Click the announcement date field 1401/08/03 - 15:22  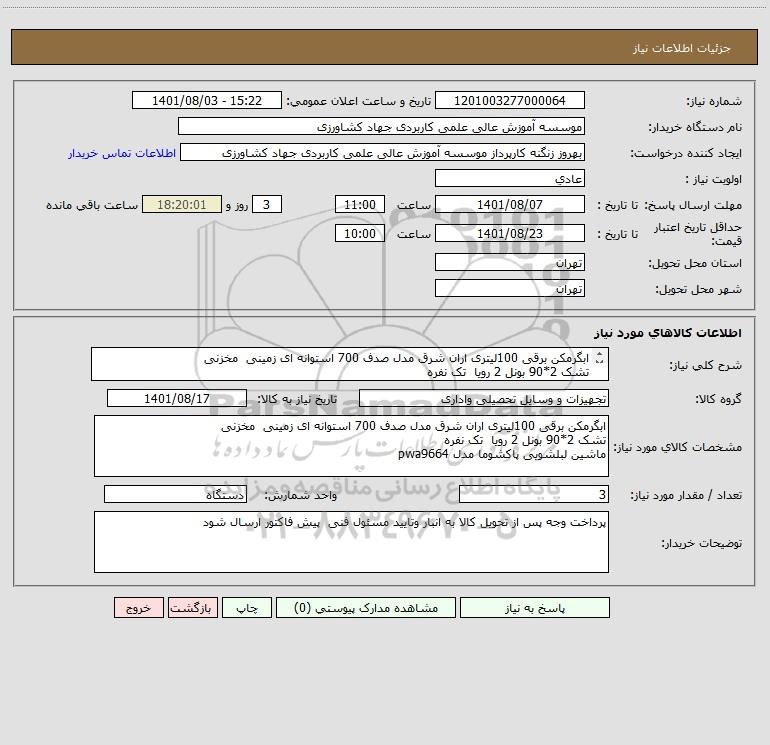tap(207, 101)
